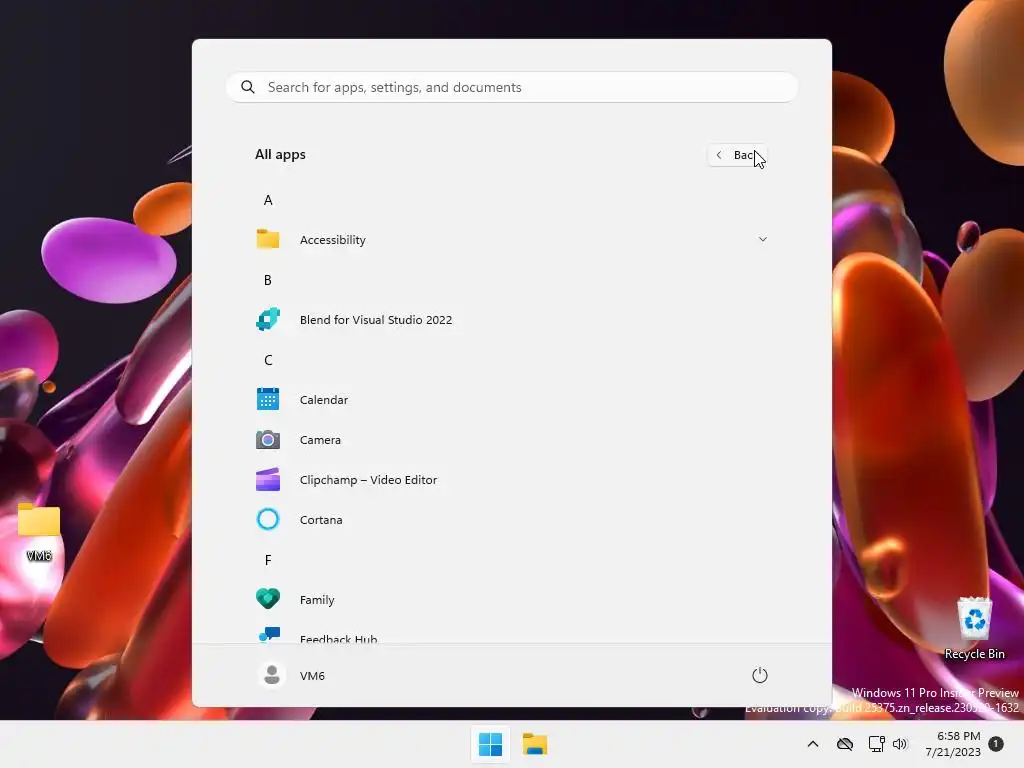
Task: Select the Camera list entry
Action: point(511,440)
